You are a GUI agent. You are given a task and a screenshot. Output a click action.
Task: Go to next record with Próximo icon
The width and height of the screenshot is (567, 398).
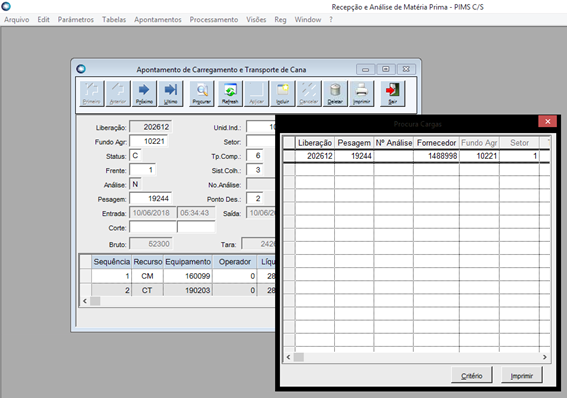point(144,94)
